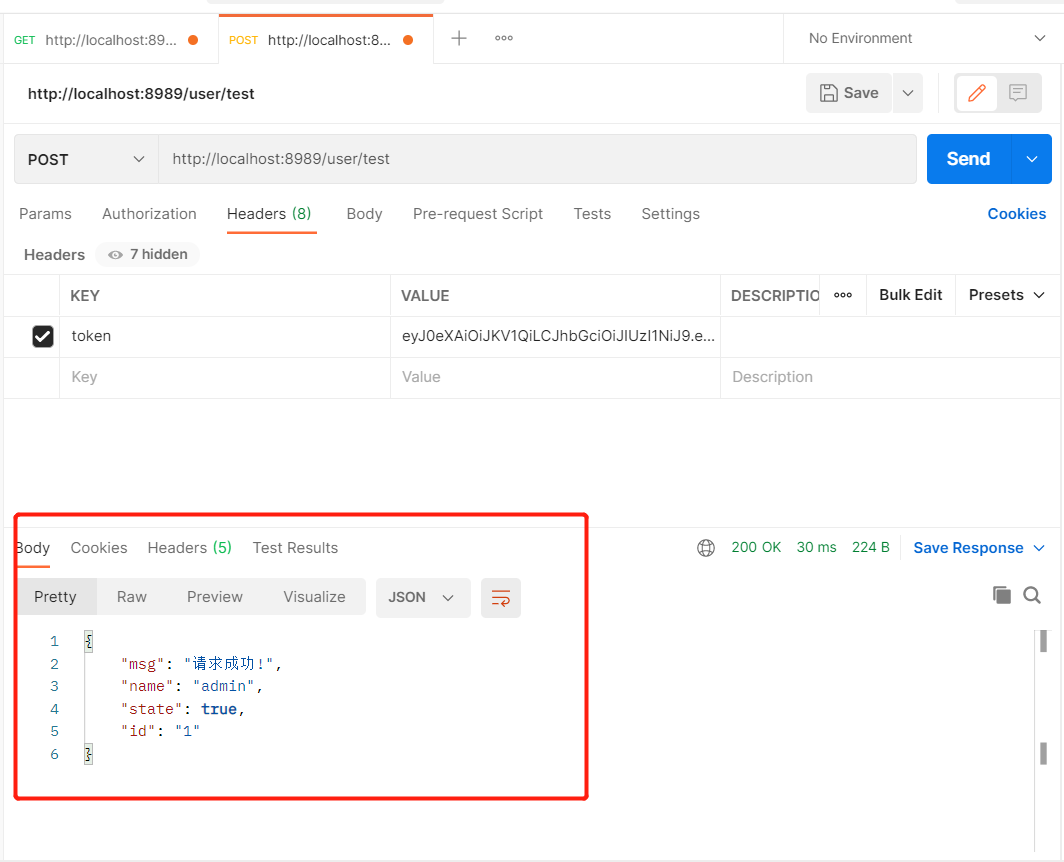Viewport: 1064px width, 862px height.
Task: Open tab options three-dot menu
Action: coord(504,38)
